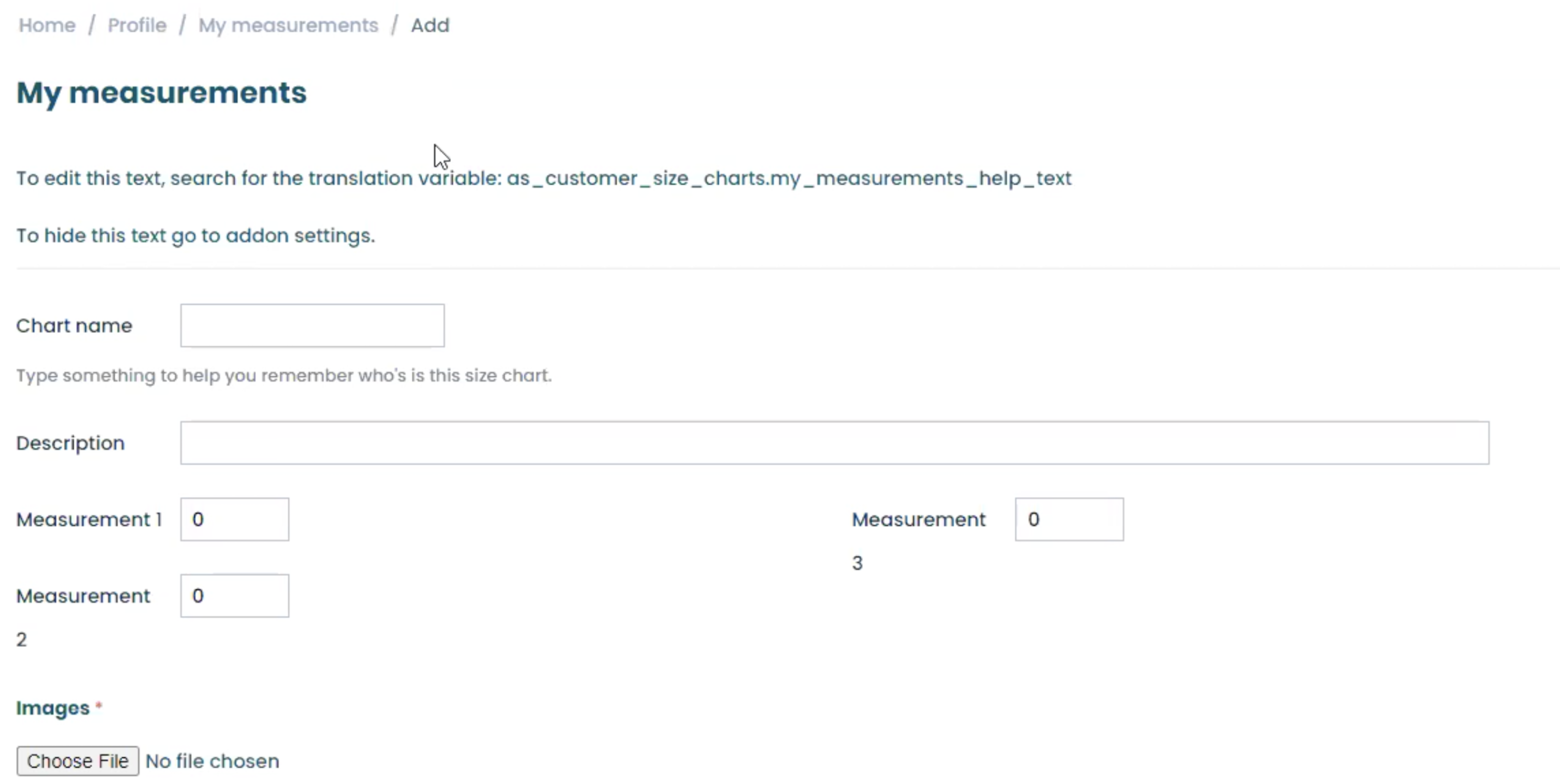Click the Description label
This screenshot has width=1560, height=784.
70,443
